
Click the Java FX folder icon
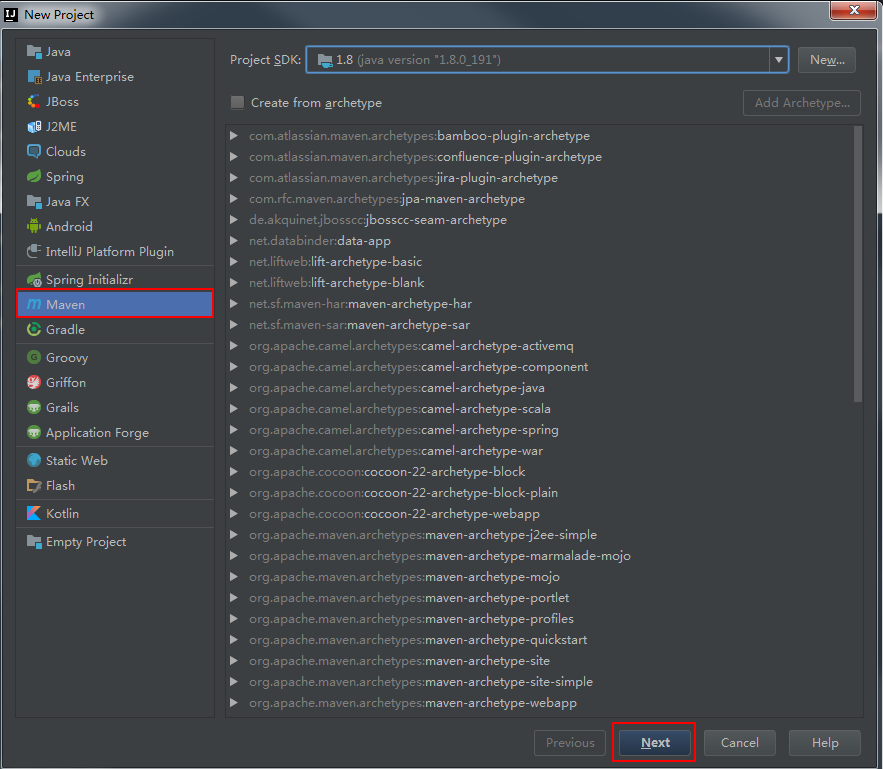coord(34,202)
